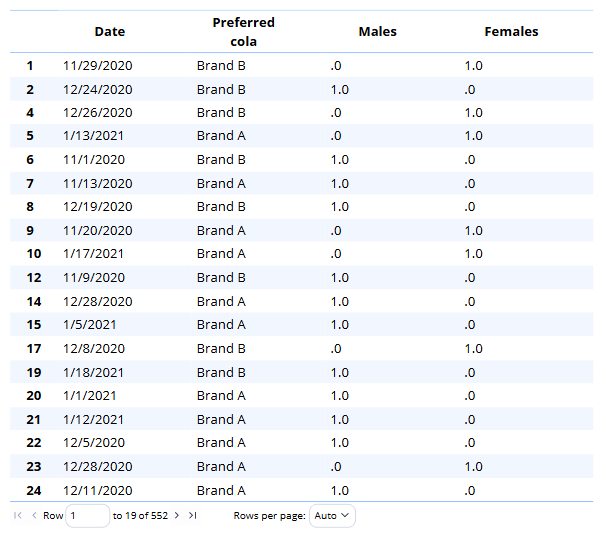The width and height of the screenshot is (606, 533).
Task: Open the Rows per page dropdown
Action: 332,515
